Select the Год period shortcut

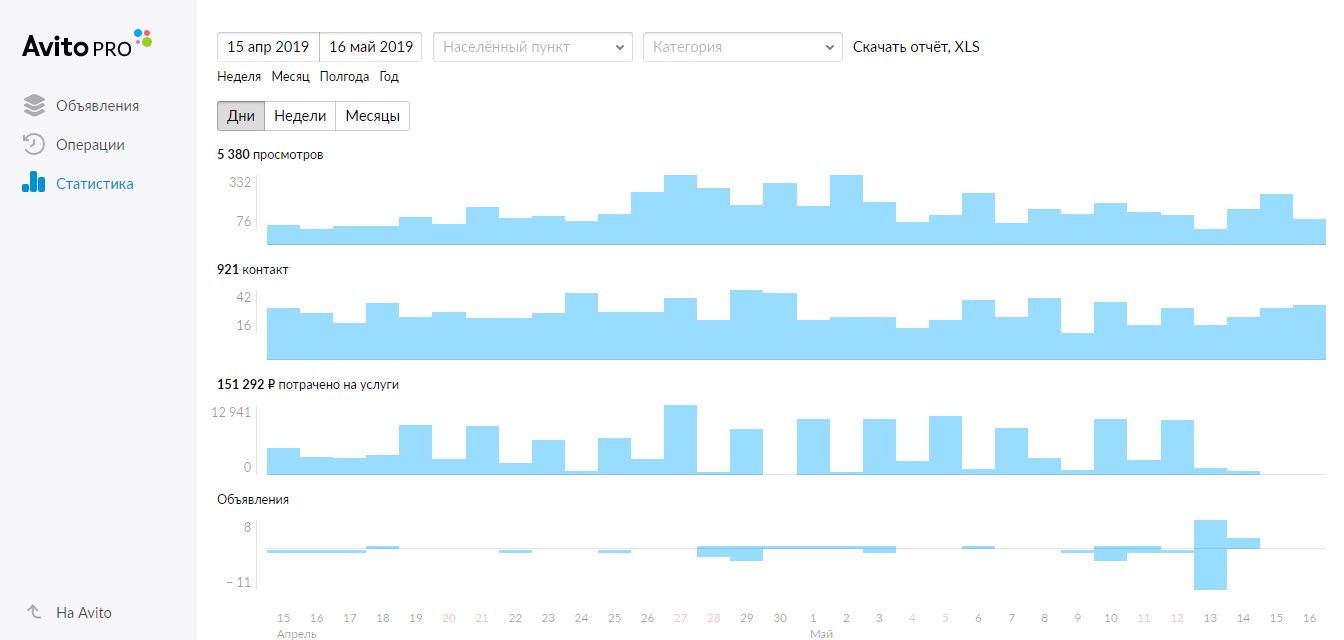pos(389,77)
